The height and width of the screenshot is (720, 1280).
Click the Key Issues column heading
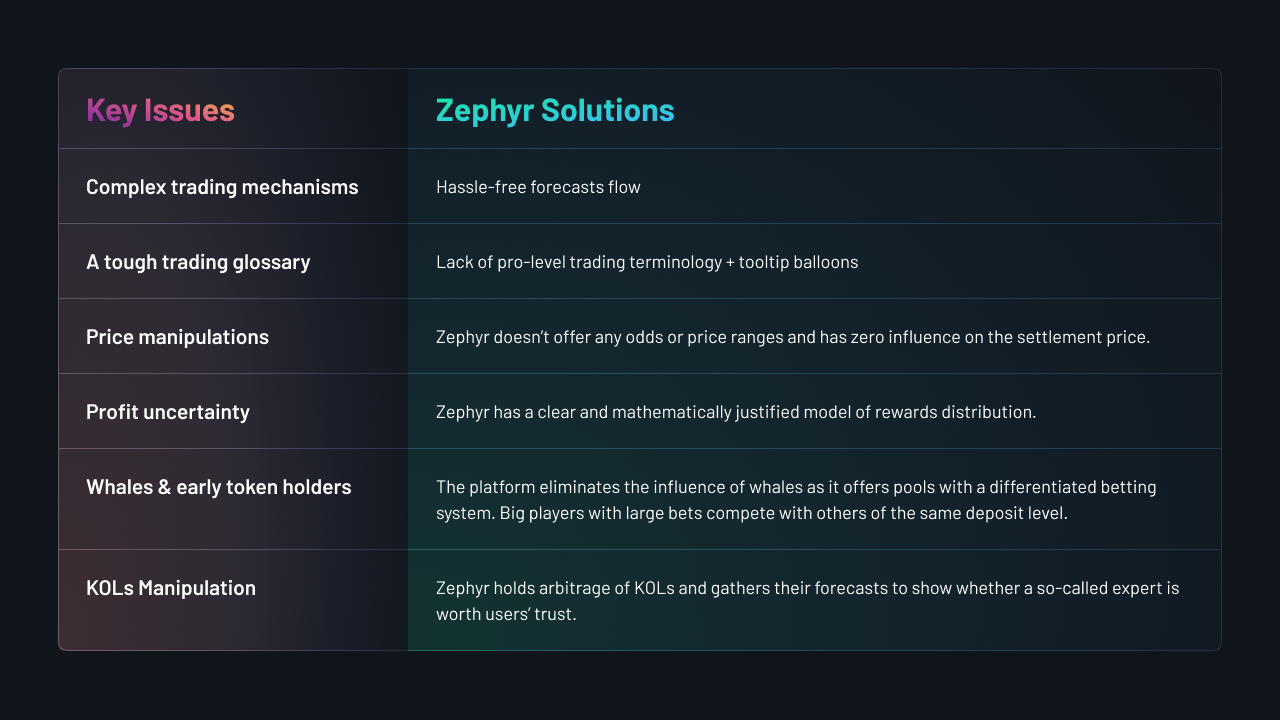coord(160,110)
